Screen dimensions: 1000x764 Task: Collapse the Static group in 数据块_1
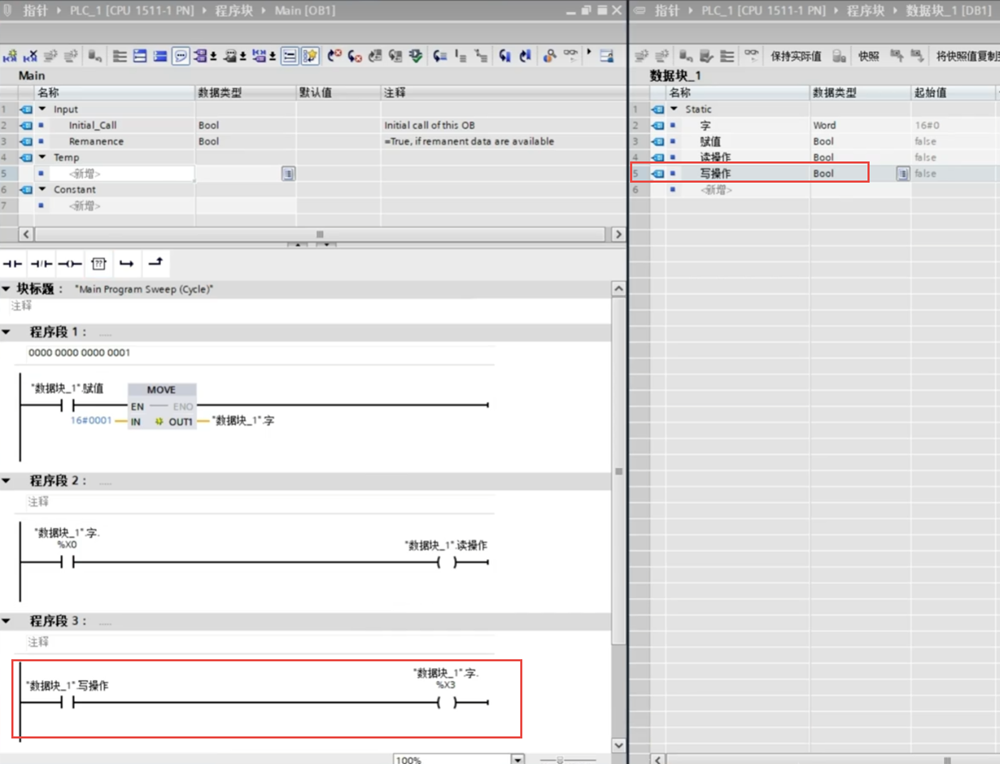click(x=673, y=109)
